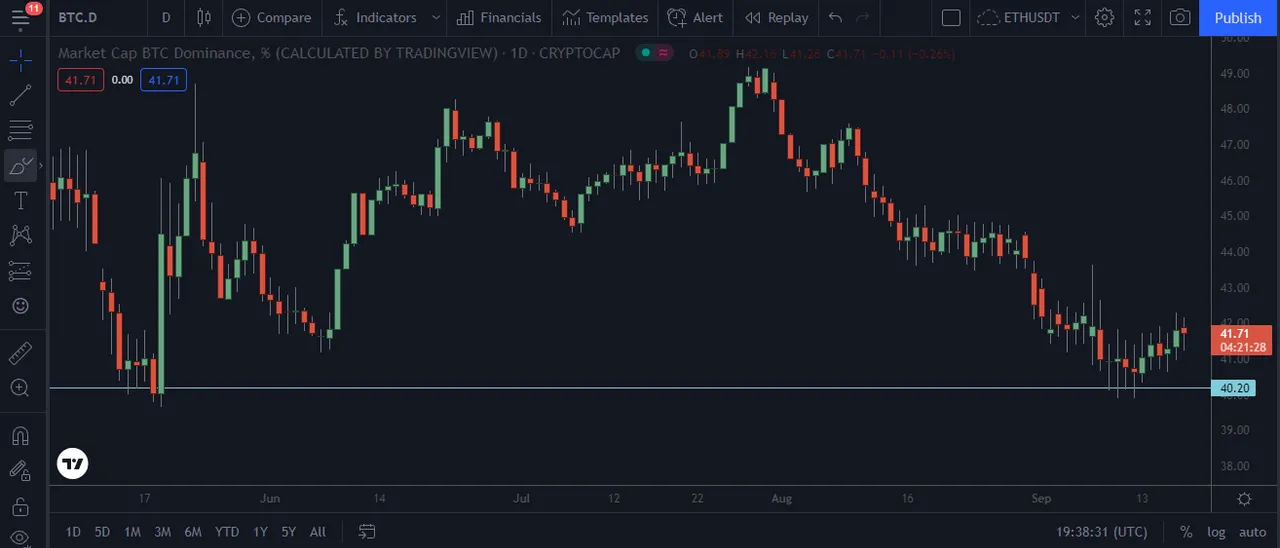This screenshot has height=548, width=1280.
Task: Open the go to date calendar
Action: (367, 532)
